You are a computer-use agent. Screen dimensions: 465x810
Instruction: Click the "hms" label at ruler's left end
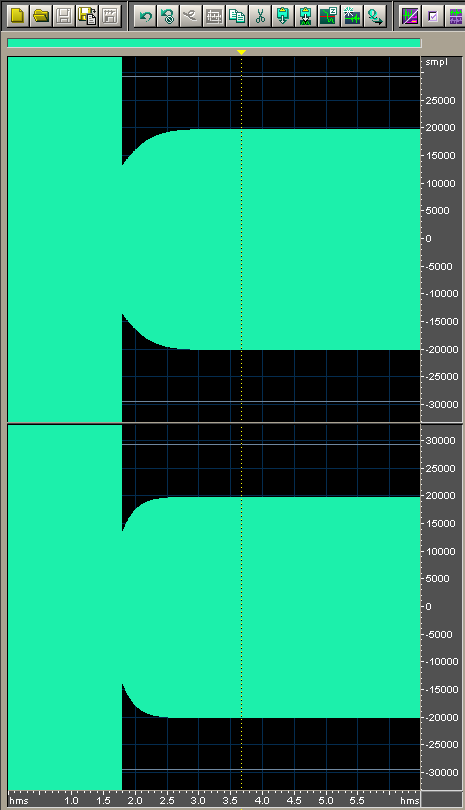[19, 800]
